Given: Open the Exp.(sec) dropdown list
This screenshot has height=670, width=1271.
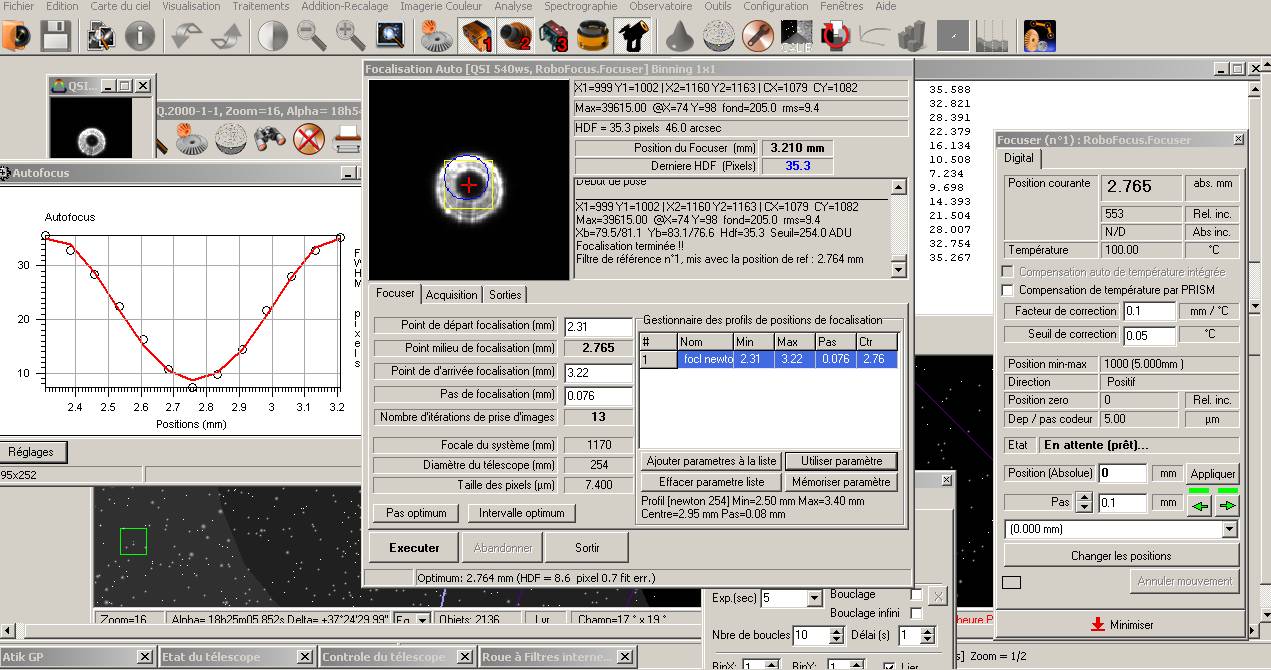Looking at the screenshot, I should click(813, 599).
